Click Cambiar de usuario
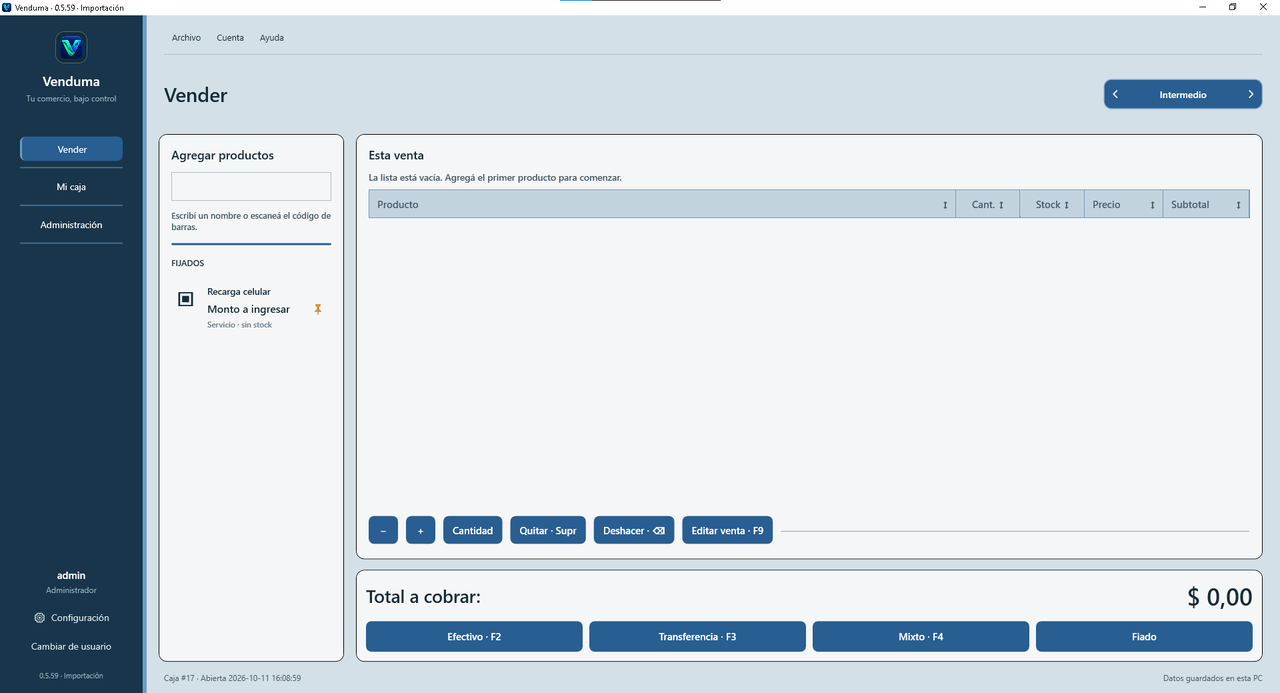Image resolution: width=1280 pixels, height=693 pixels. click(x=71, y=646)
